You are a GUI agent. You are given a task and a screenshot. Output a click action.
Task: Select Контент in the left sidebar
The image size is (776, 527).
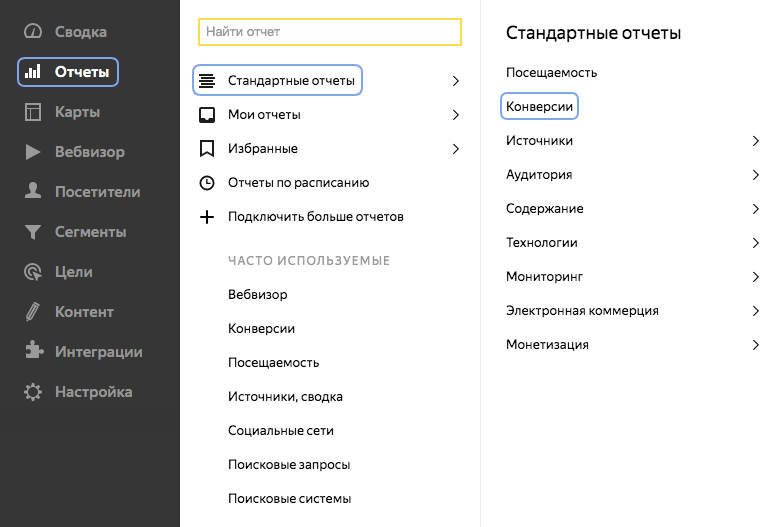[84, 312]
